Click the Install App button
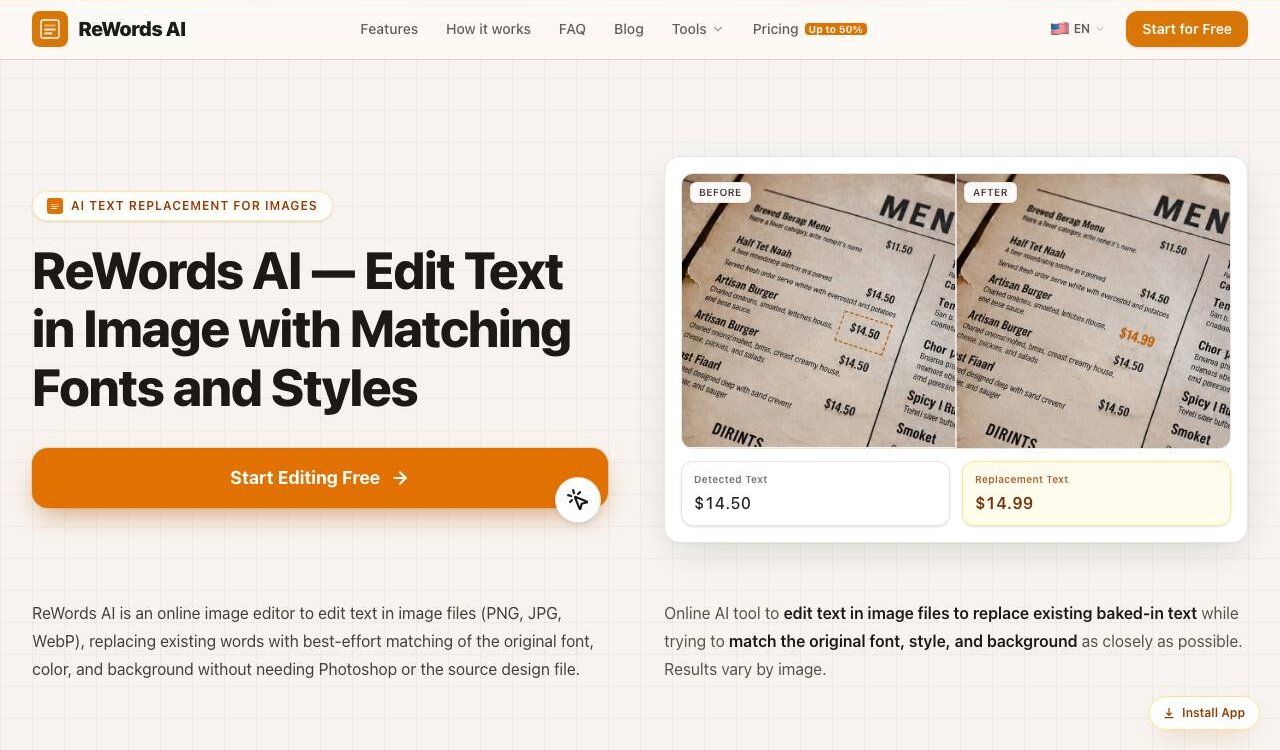 click(x=1203, y=713)
